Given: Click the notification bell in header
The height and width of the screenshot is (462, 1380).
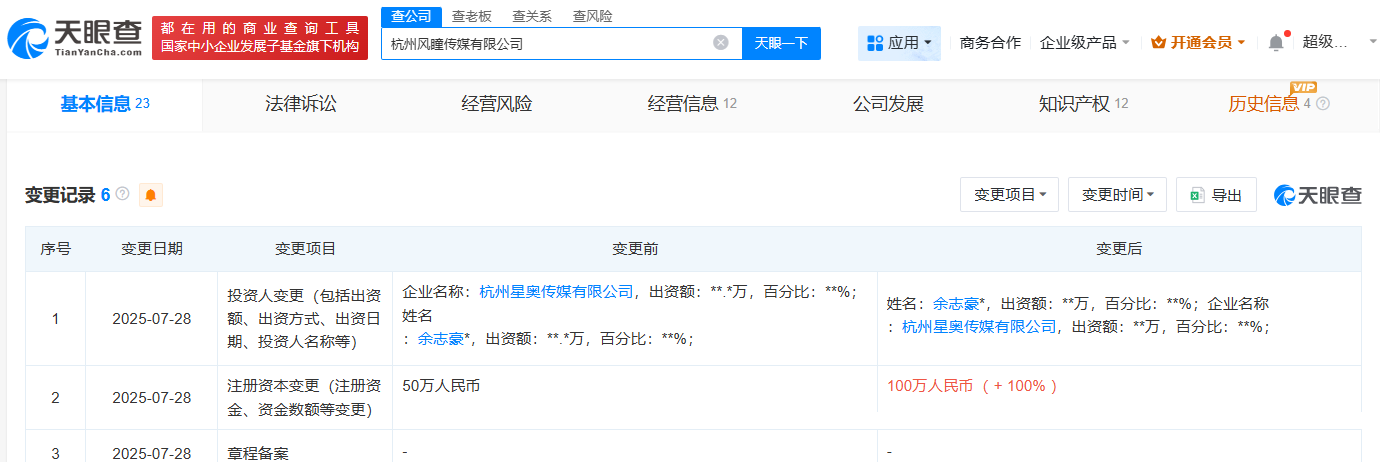Looking at the screenshot, I should 1275,43.
